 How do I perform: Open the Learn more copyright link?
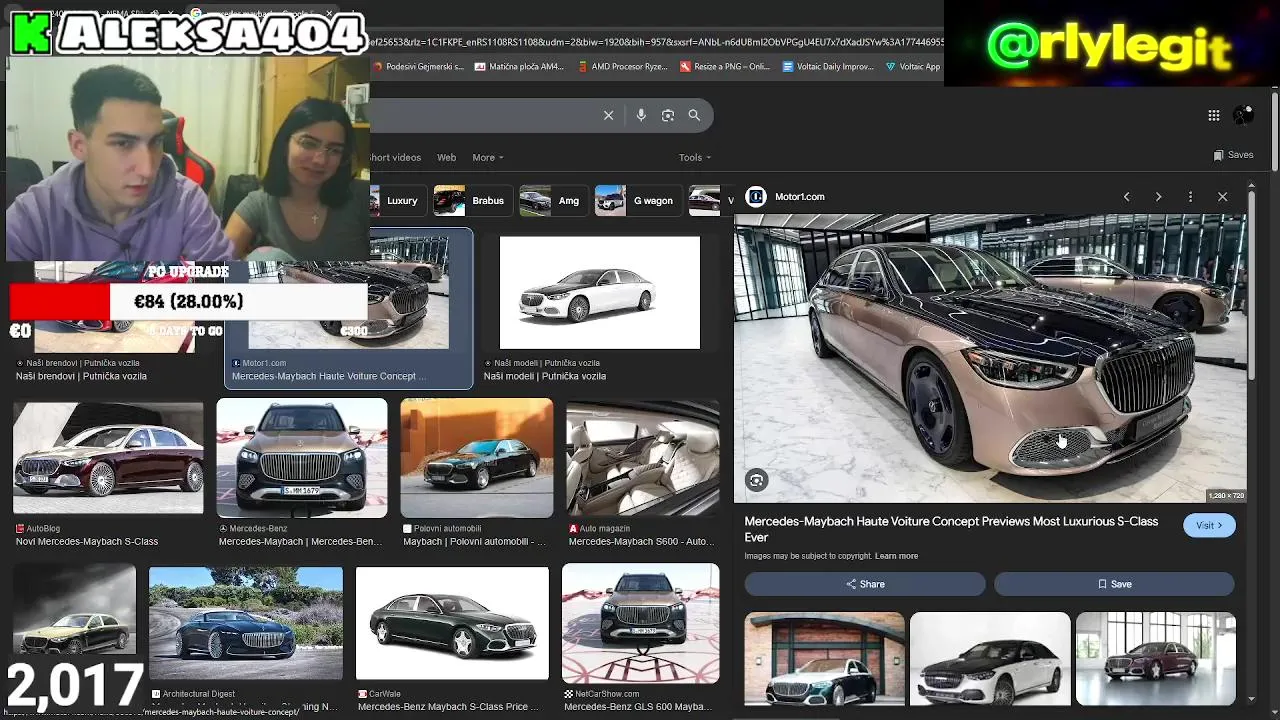pyautogui.click(x=896, y=556)
